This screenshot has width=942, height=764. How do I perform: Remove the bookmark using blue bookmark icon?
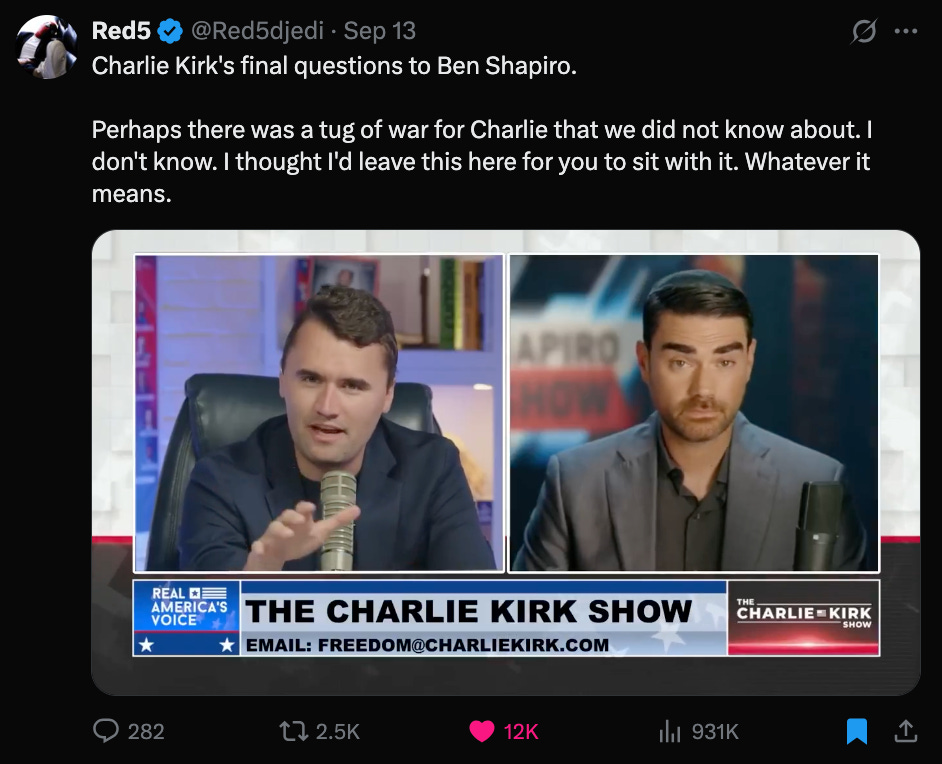(x=857, y=731)
